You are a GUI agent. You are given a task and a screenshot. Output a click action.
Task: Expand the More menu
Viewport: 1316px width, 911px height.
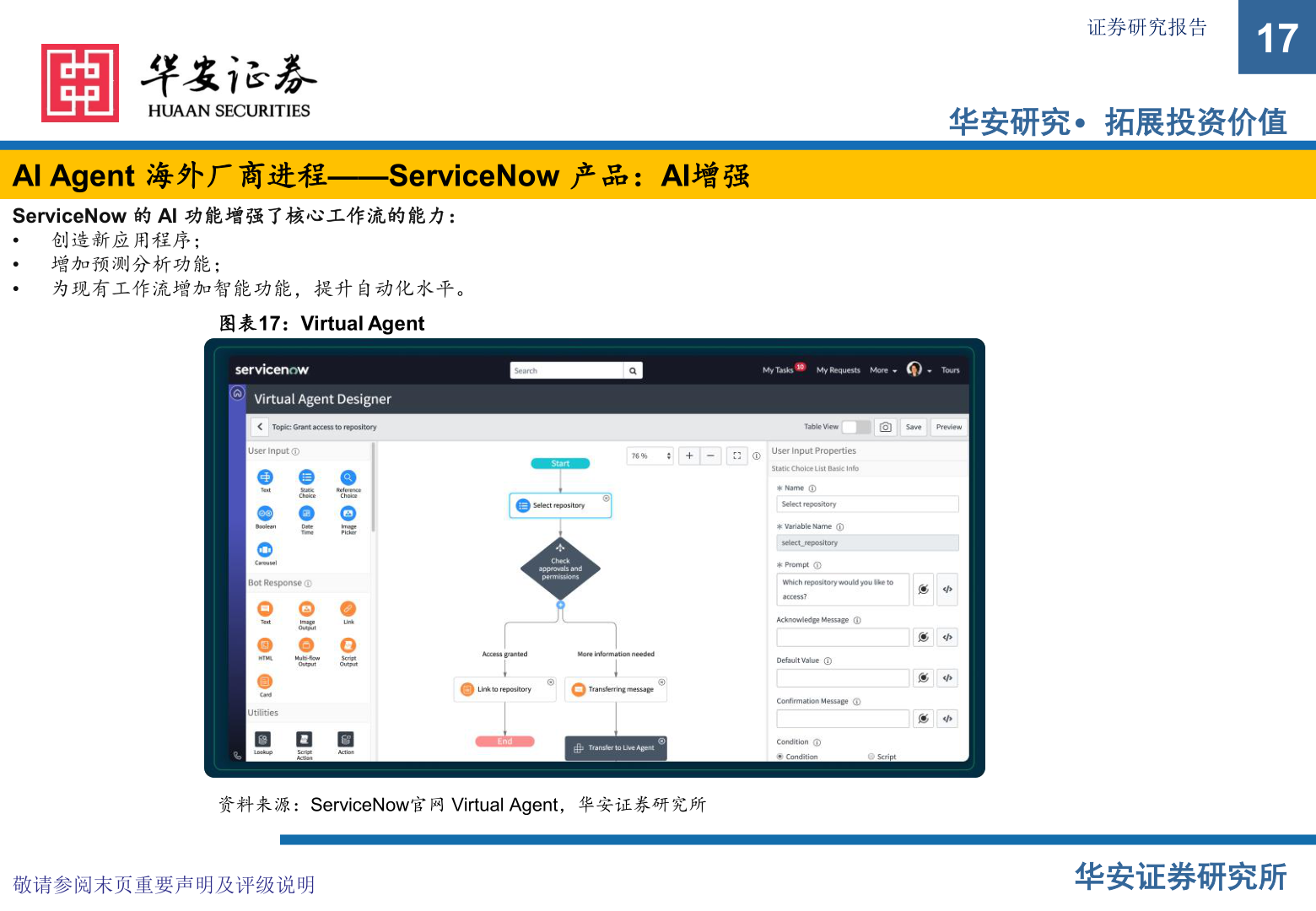click(883, 370)
